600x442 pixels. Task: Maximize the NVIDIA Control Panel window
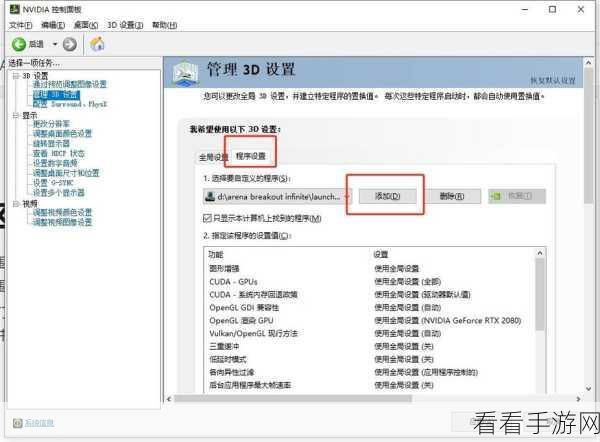coord(552,9)
